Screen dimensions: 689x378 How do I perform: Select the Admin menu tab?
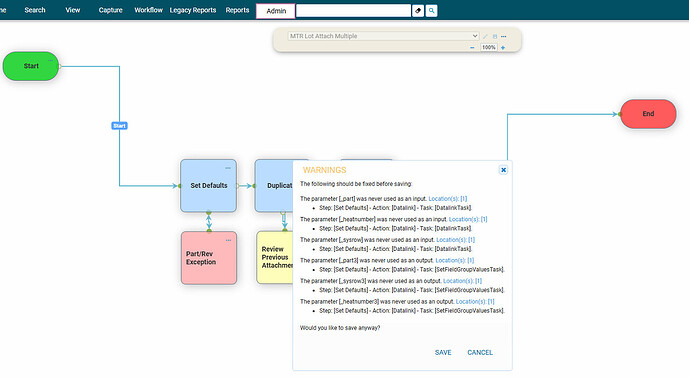[x=276, y=11]
